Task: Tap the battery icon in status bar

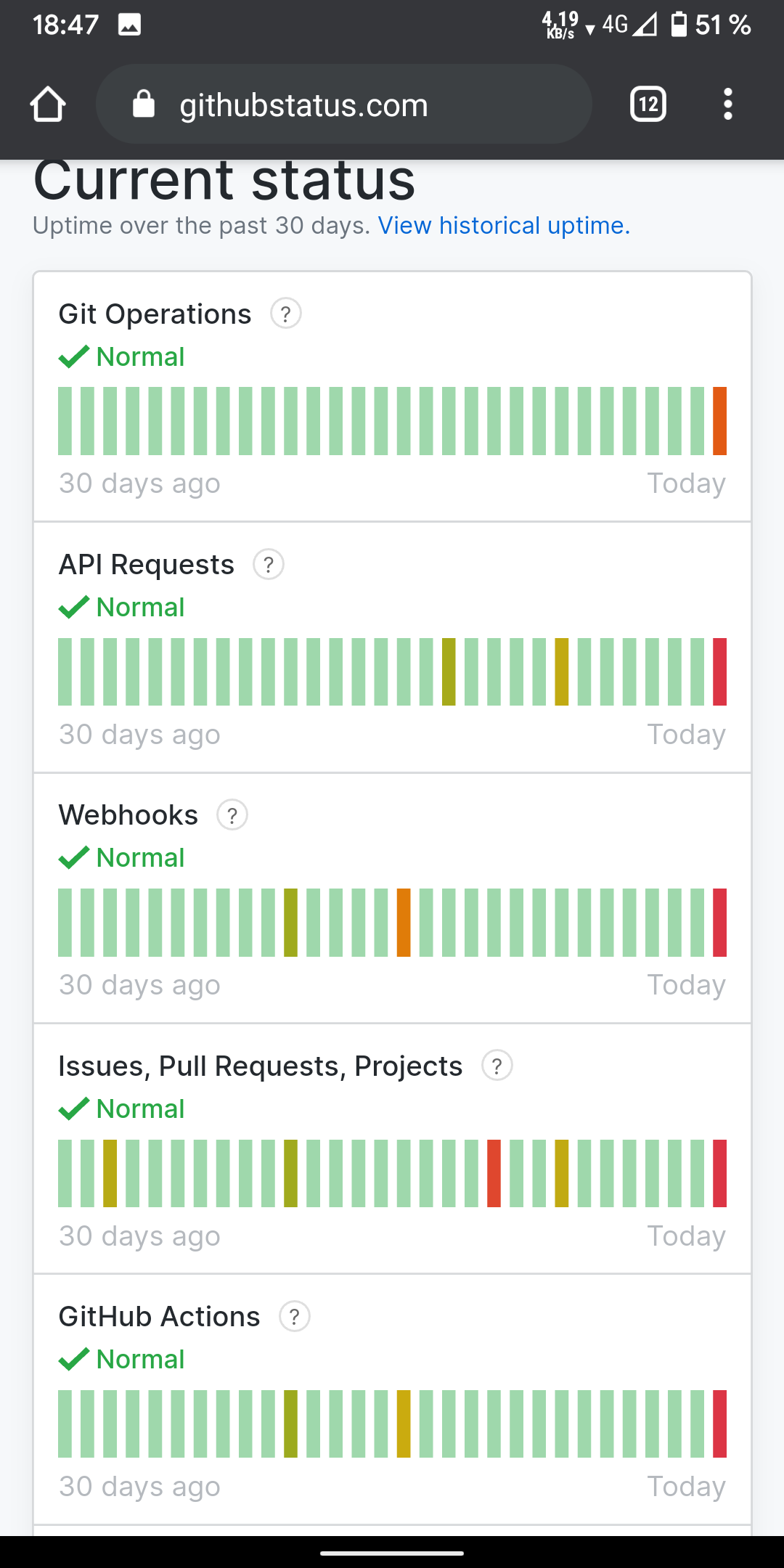Action: pyautogui.click(x=679, y=24)
